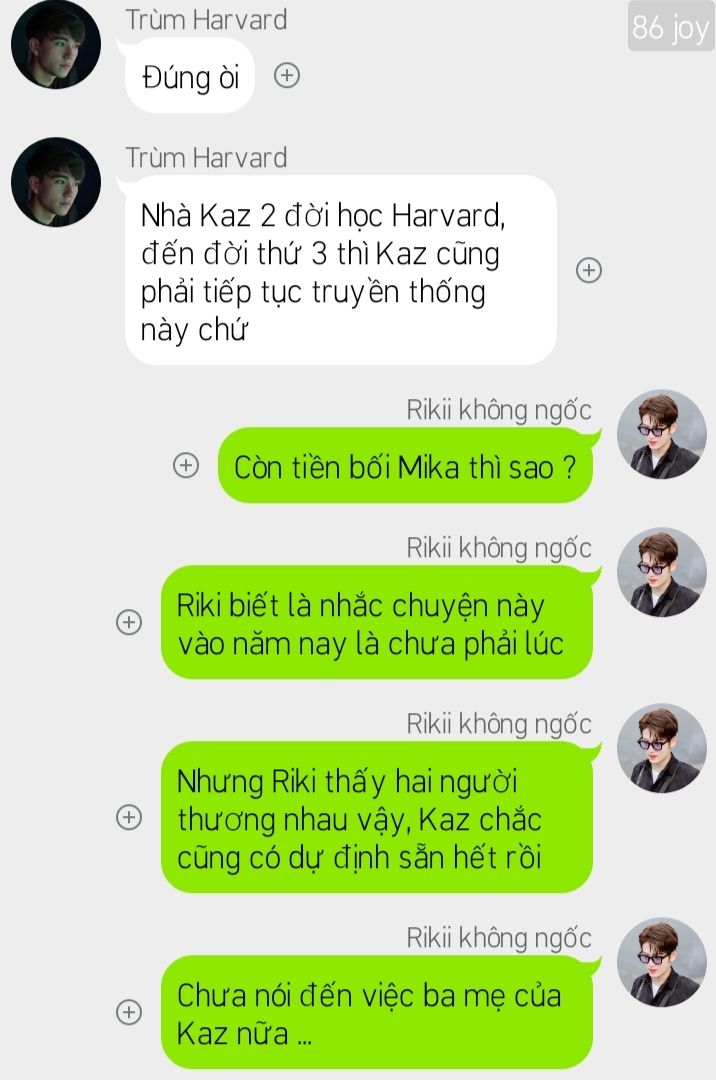
Task: Tap plus icon beside "Riki biết là nhắc" message
Action: point(129,622)
